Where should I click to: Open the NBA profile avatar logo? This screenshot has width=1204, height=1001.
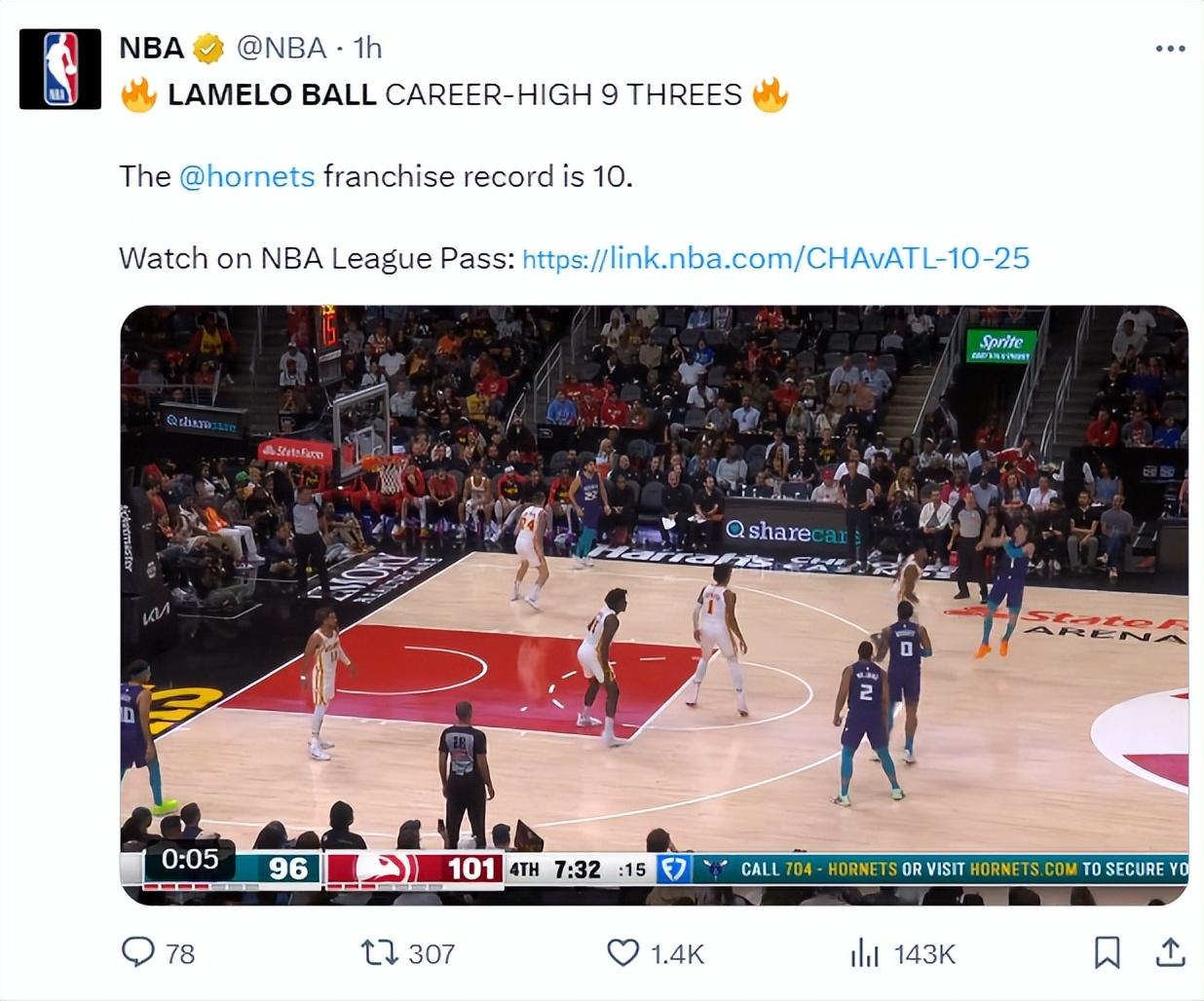[x=60, y=68]
